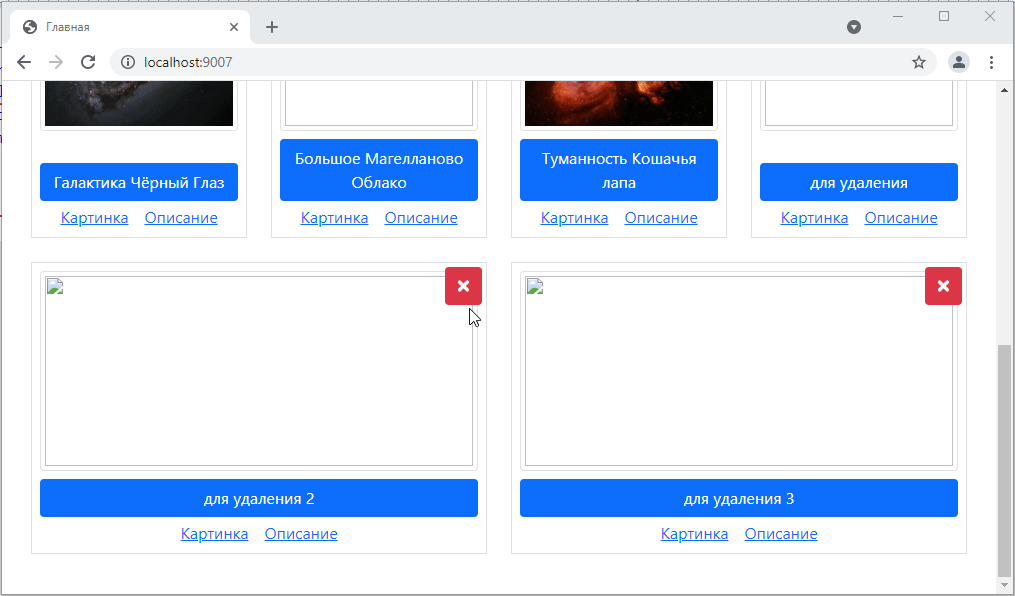Viewport: 1015px width, 596px height.
Task: Bookmark this page with star icon
Action: tap(918, 62)
